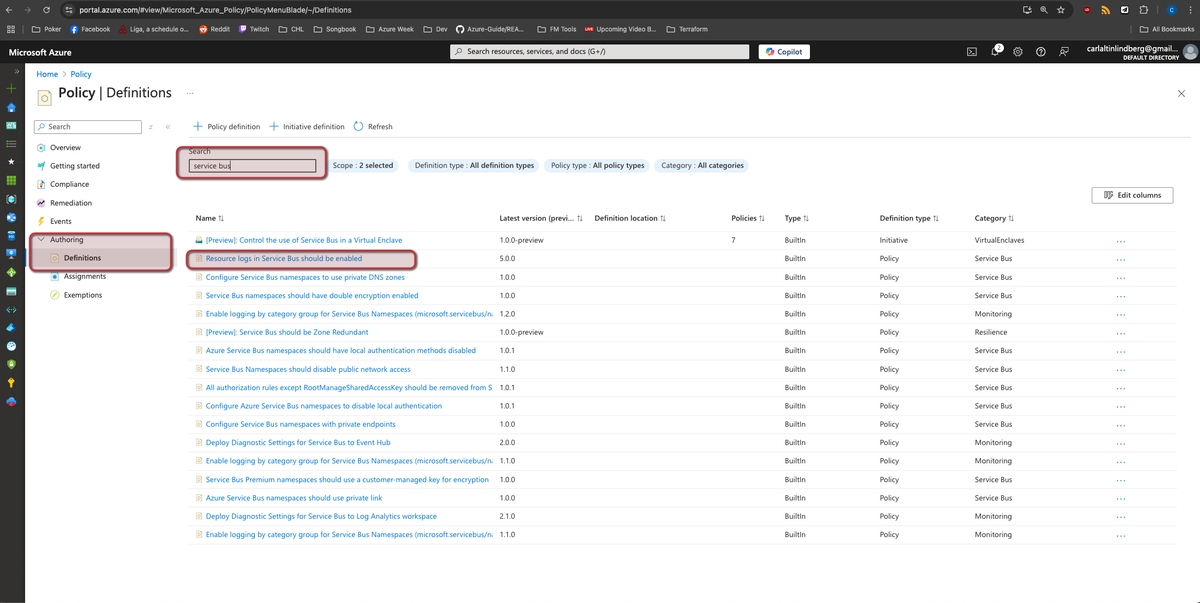
Task: Go to Home icon in left rail
Action: [x=11, y=107]
